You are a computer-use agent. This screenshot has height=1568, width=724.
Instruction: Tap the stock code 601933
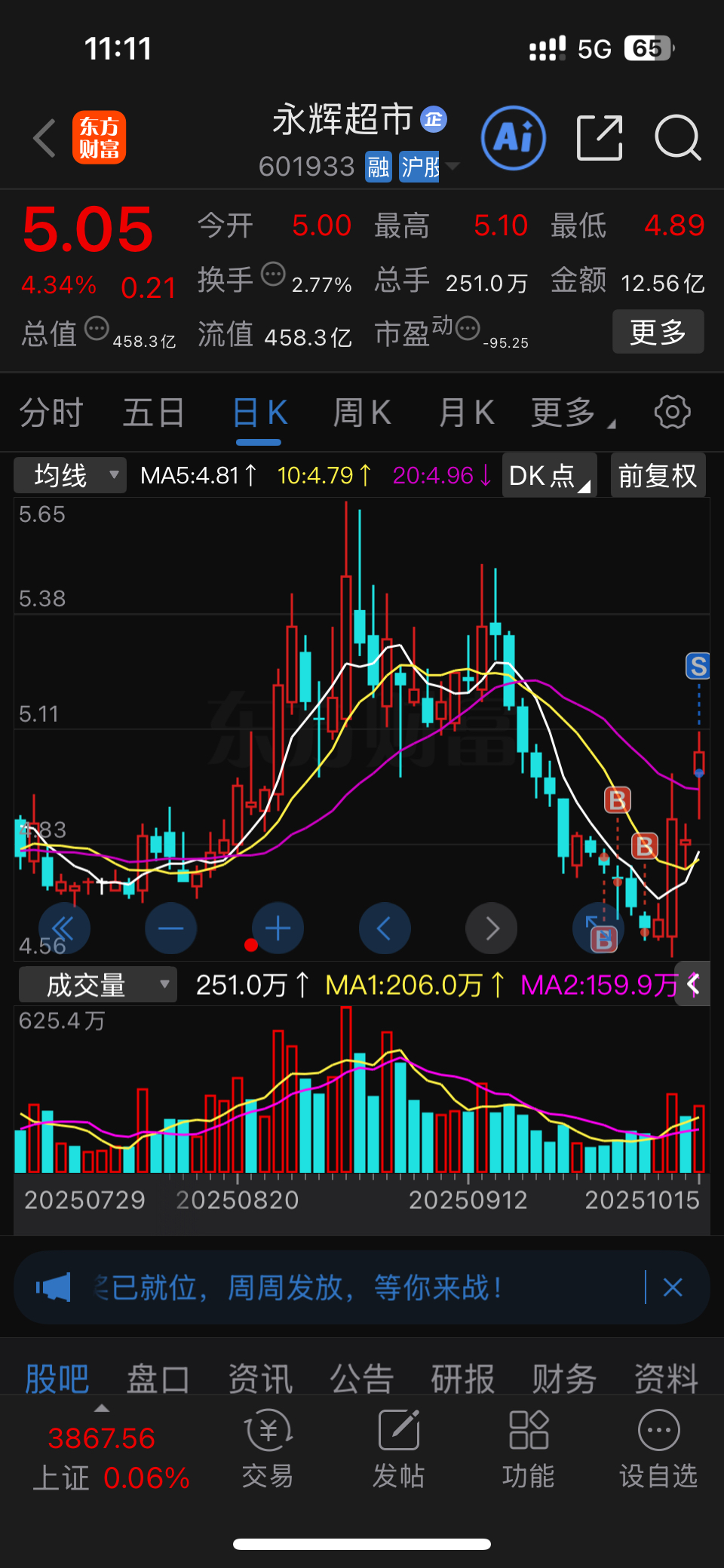pyautogui.click(x=306, y=167)
